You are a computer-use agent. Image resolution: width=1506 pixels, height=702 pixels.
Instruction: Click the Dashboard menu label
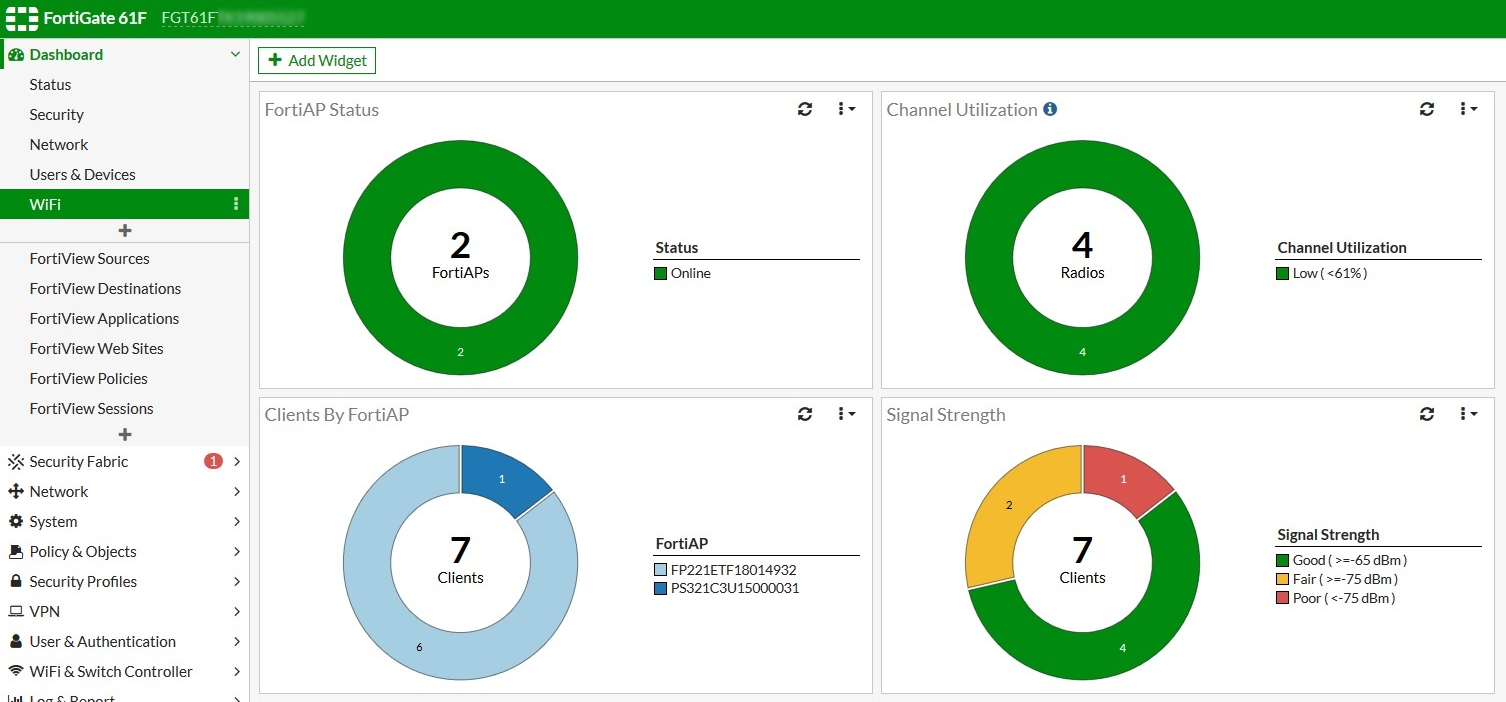(66, 55)
